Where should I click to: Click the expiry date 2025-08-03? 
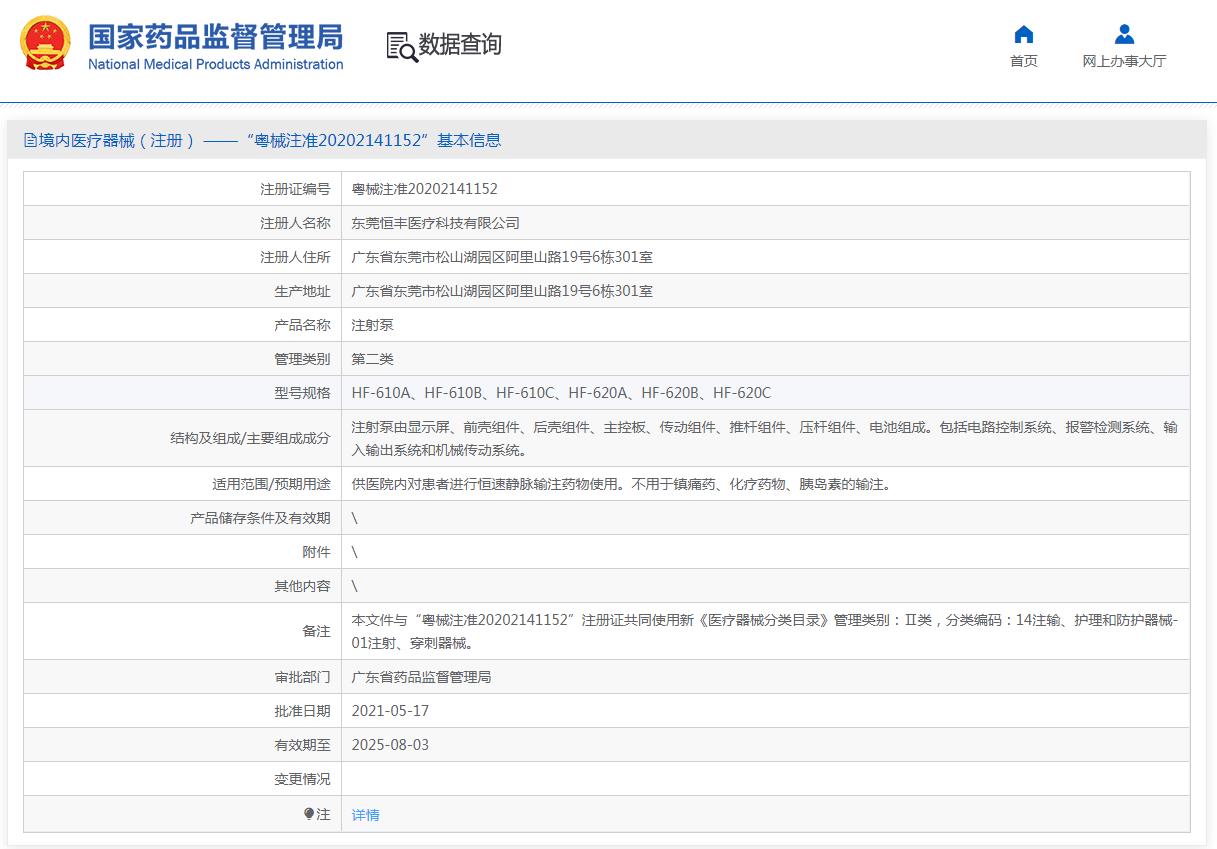pyautogui.click(x=390, y=745)
